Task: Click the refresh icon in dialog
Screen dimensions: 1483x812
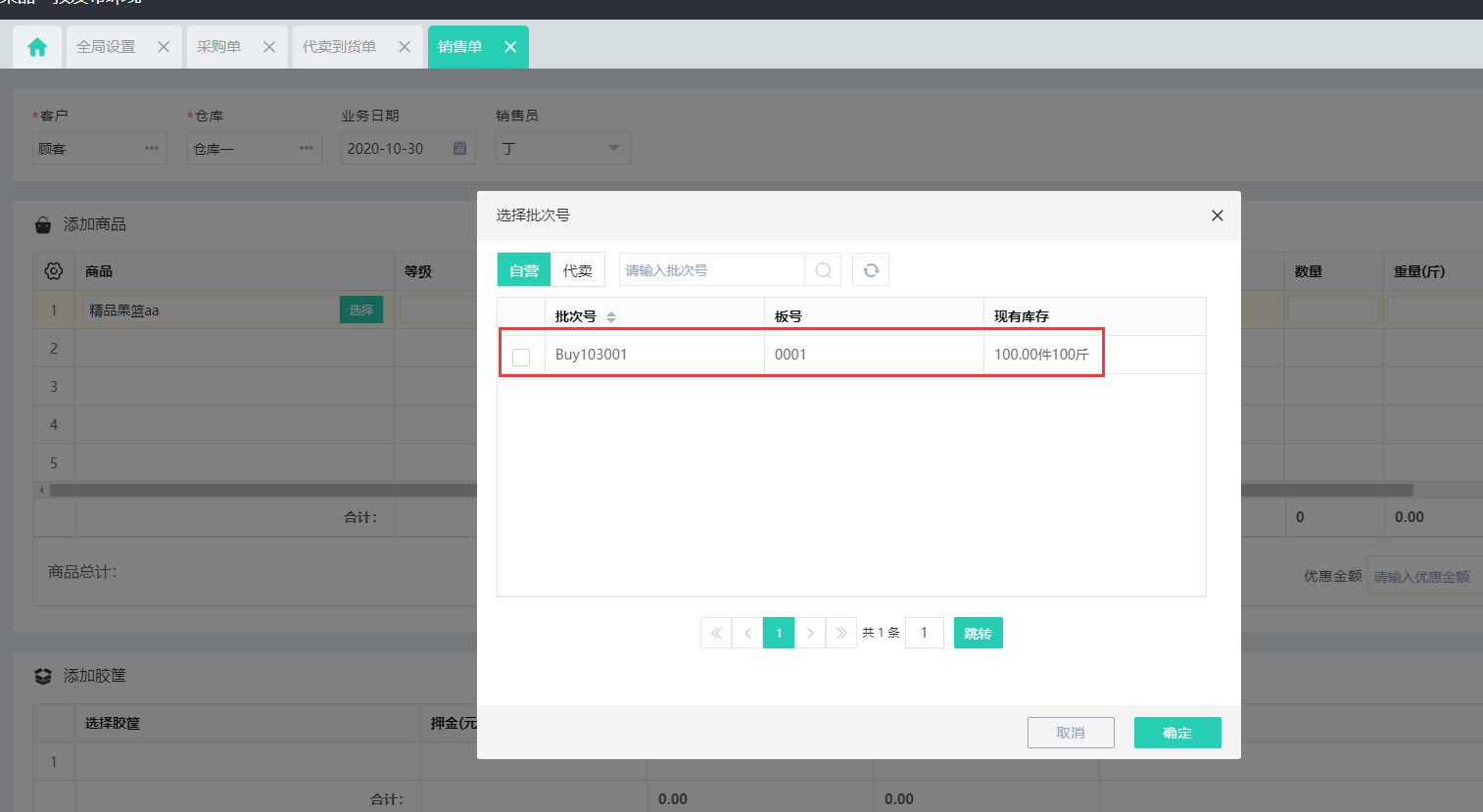Action: tap(871, 270)
